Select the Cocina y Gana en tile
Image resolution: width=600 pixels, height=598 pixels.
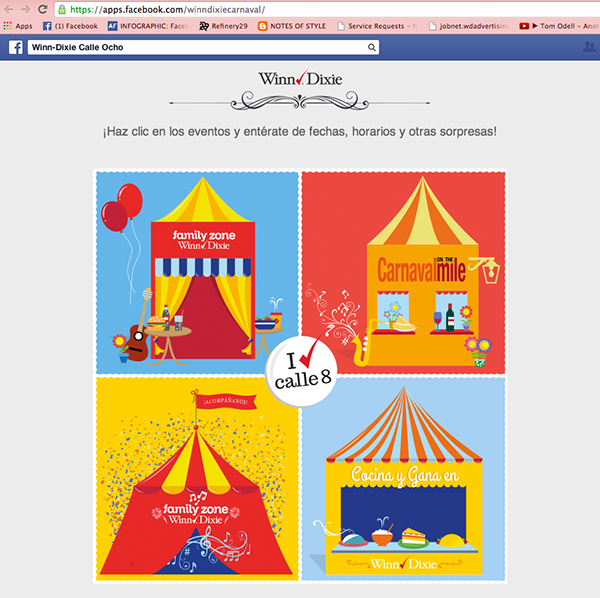click(x=403, y=479)
